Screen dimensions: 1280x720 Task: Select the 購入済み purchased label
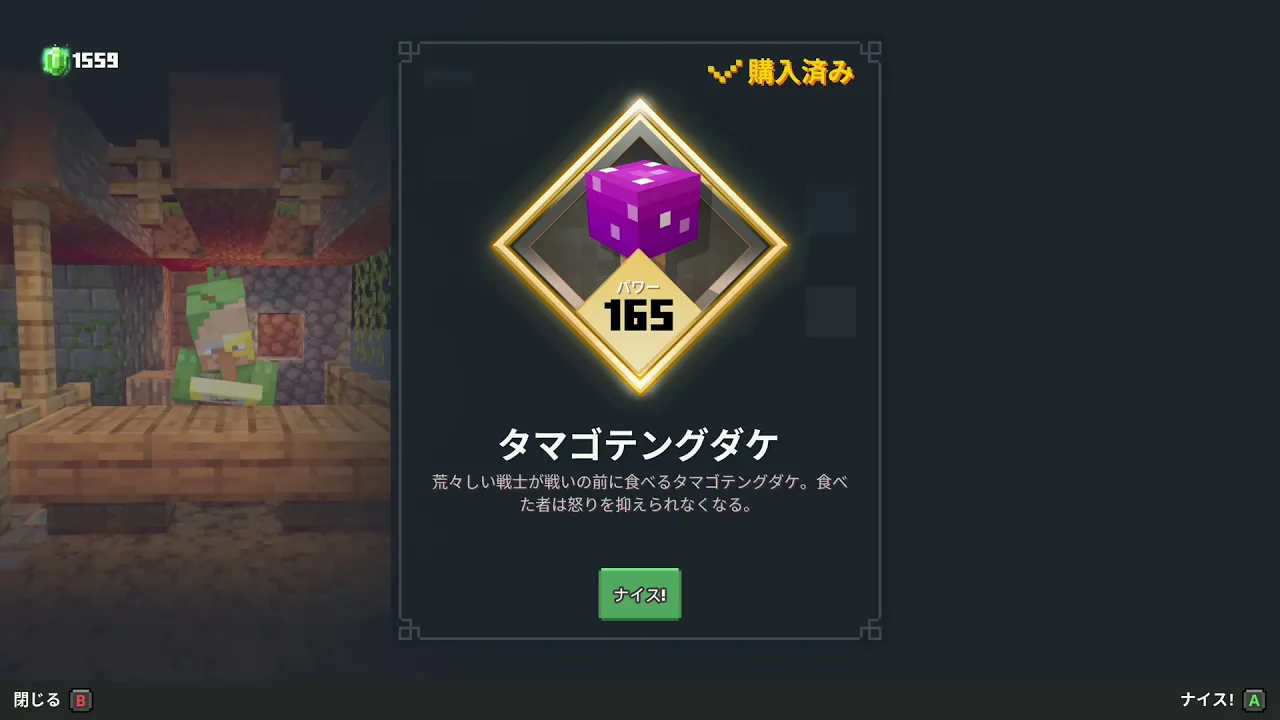click(x=801, y=72)
